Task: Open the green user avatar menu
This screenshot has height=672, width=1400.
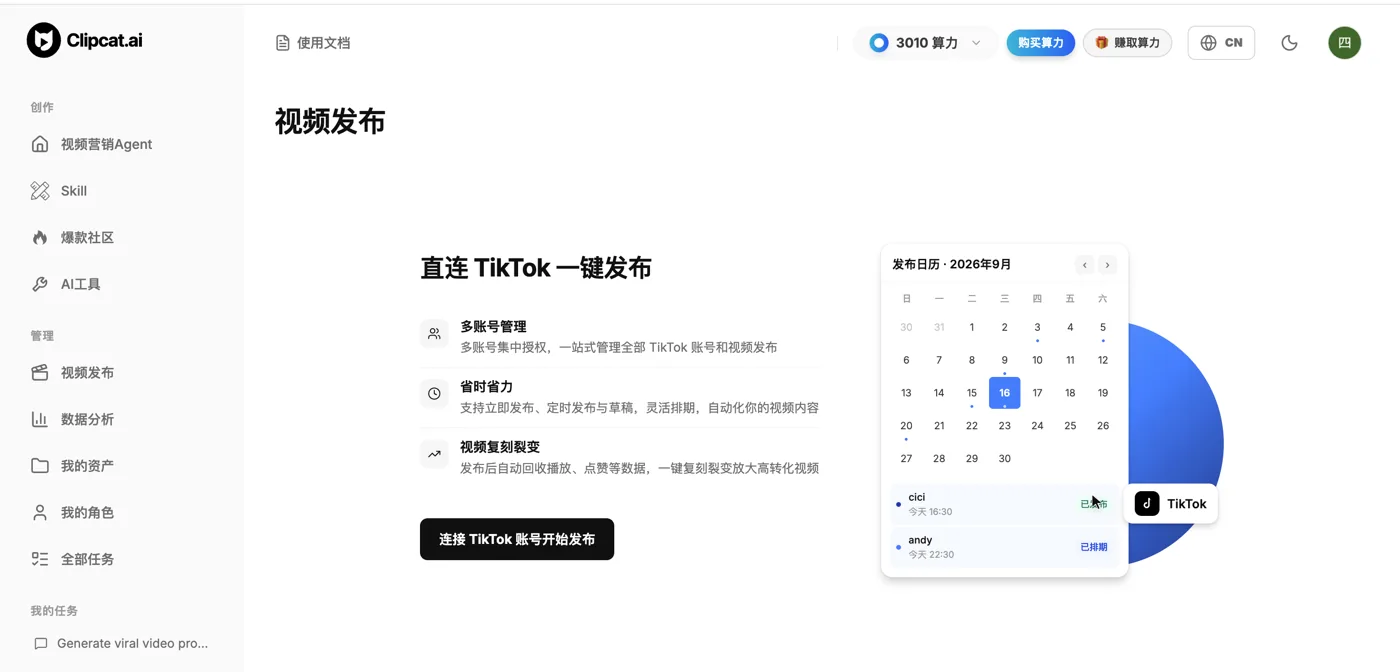Action: click(1344, 43)
